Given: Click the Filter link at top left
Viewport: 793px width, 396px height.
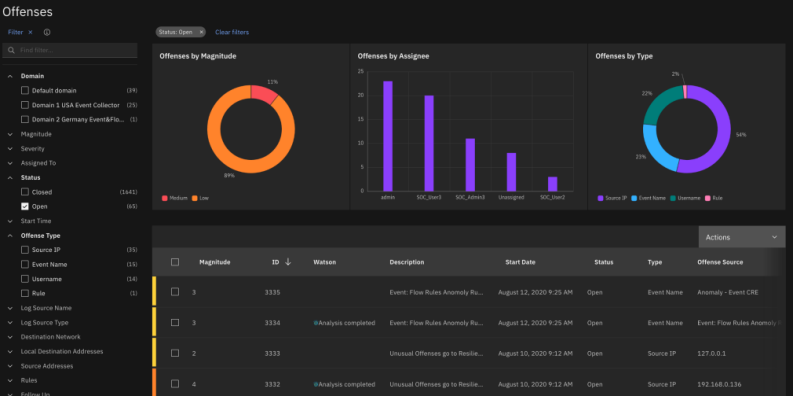Looking at the screenshot, I should tap(15, 32).
